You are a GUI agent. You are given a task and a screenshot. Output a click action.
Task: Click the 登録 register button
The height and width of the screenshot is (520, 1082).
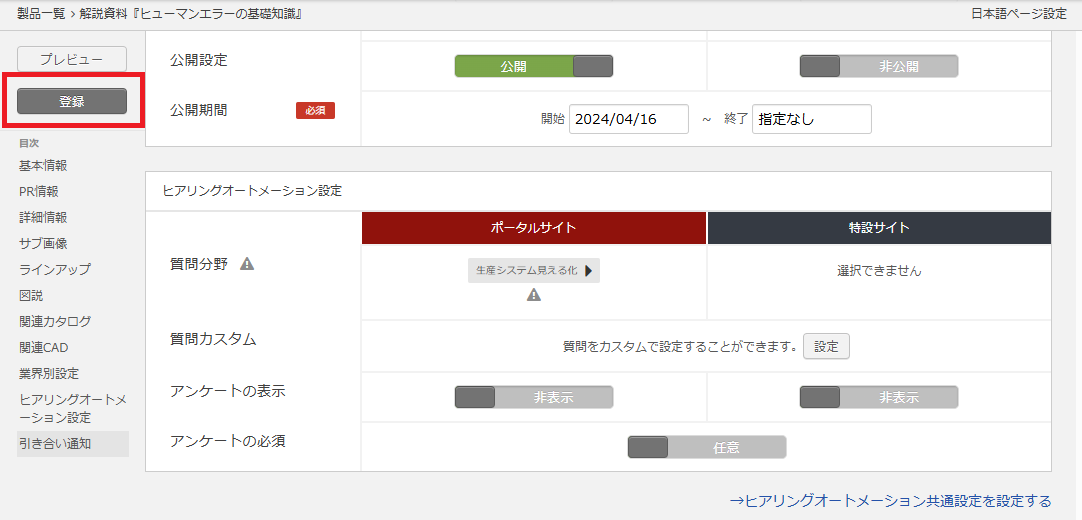(x=72, y=101)
